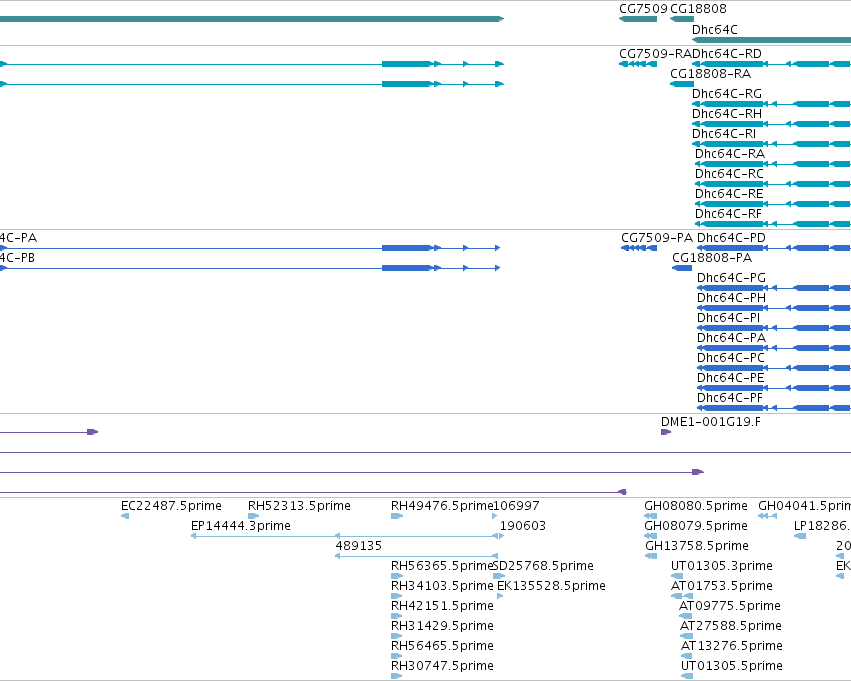
Task: Select the Dhc64C-RA transcript label
Action: (730, 154)
